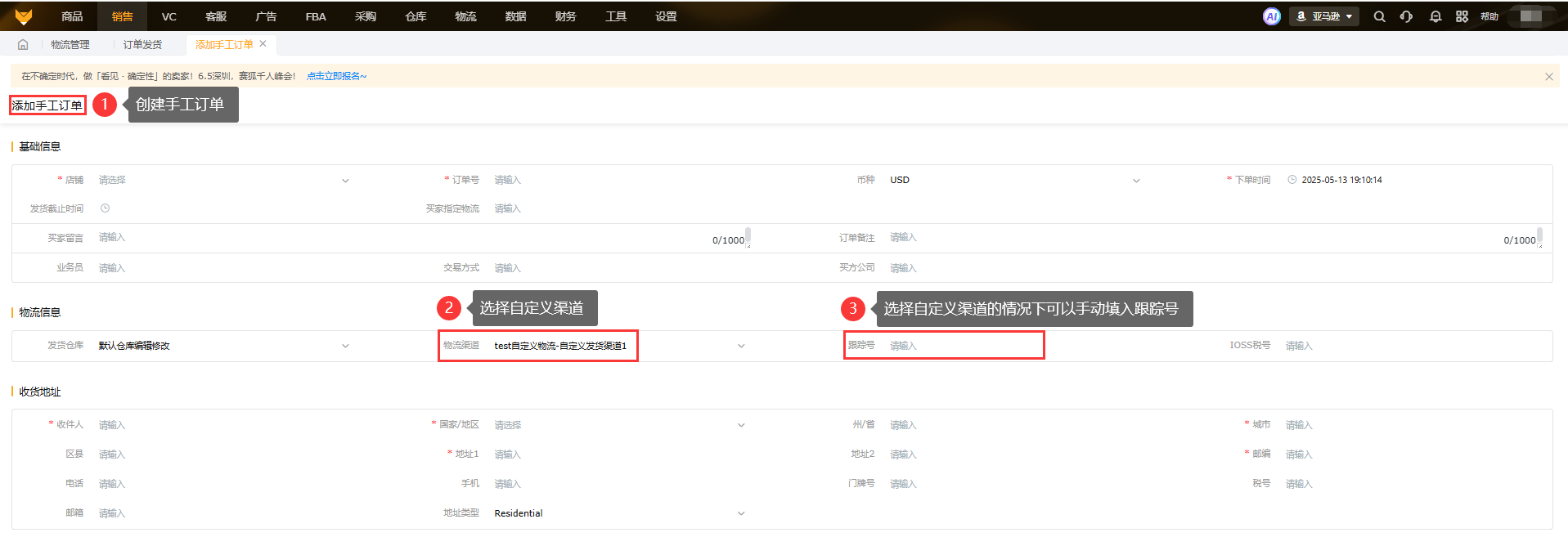The image size is (1568, 546).
Task: Open the 仓库 menu in top navigation
Action: point(416,16)
